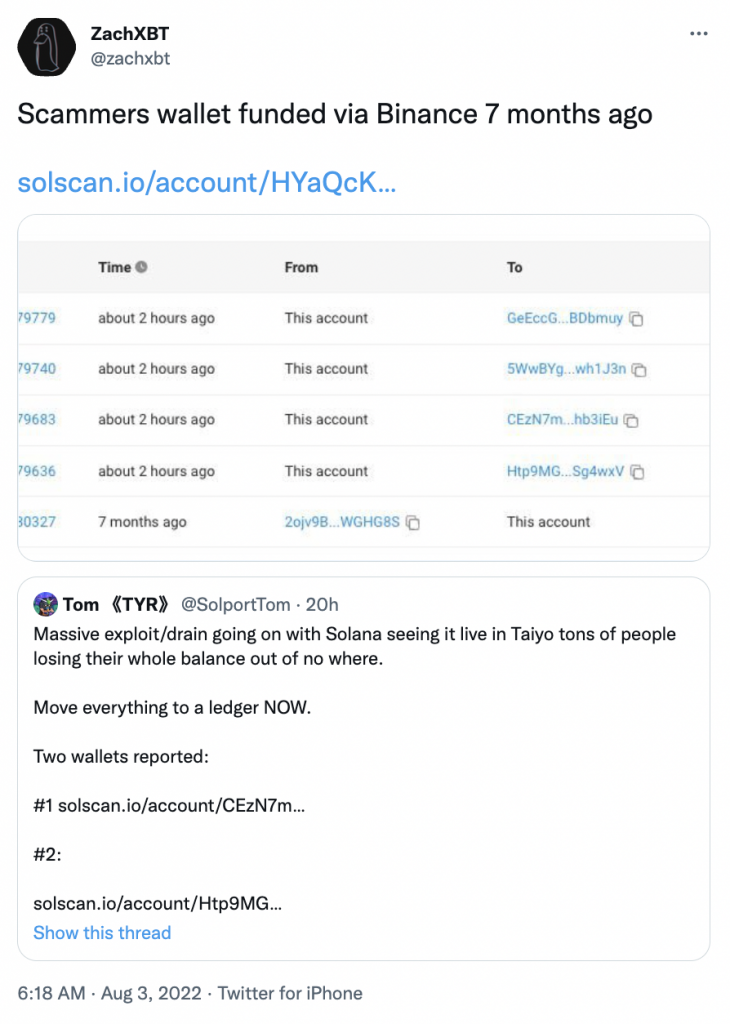Image resolution: width=730 pixels, height=1024 pixels.
Task: Click the 6:18 AM Aug 3, 2022 timestamp
Action: click(x=110, y=993)
